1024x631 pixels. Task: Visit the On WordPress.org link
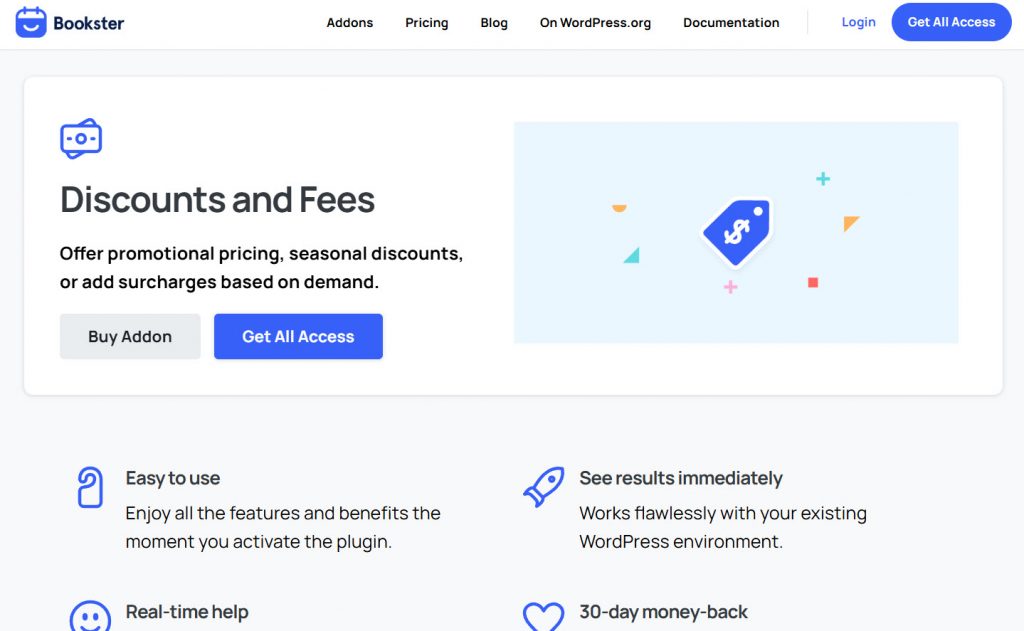coord(595,23)
